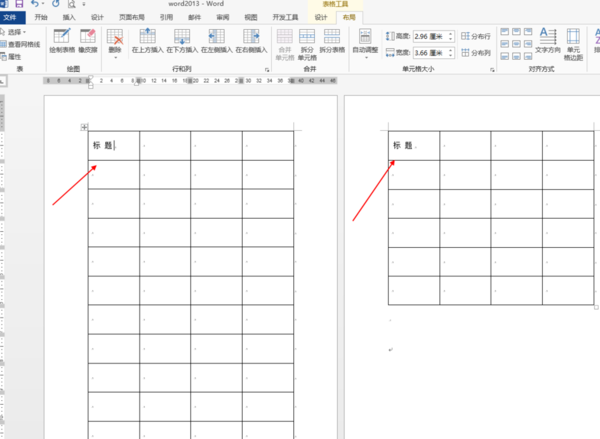Click the table move handle on the left page
Image resolution: width=600 pixels, height=439 pixels.
point(84,127)
